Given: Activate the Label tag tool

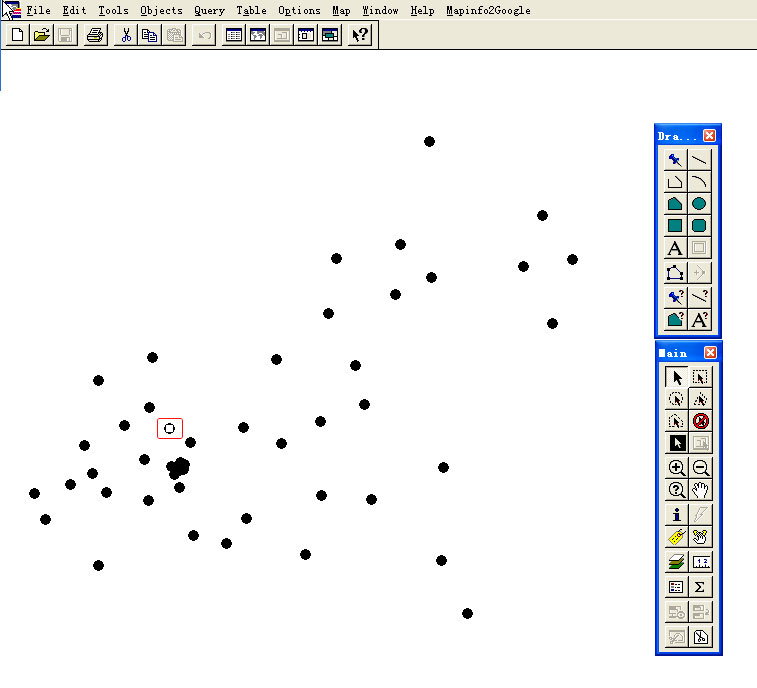Looking at the screenshot, I should (676, 537).
